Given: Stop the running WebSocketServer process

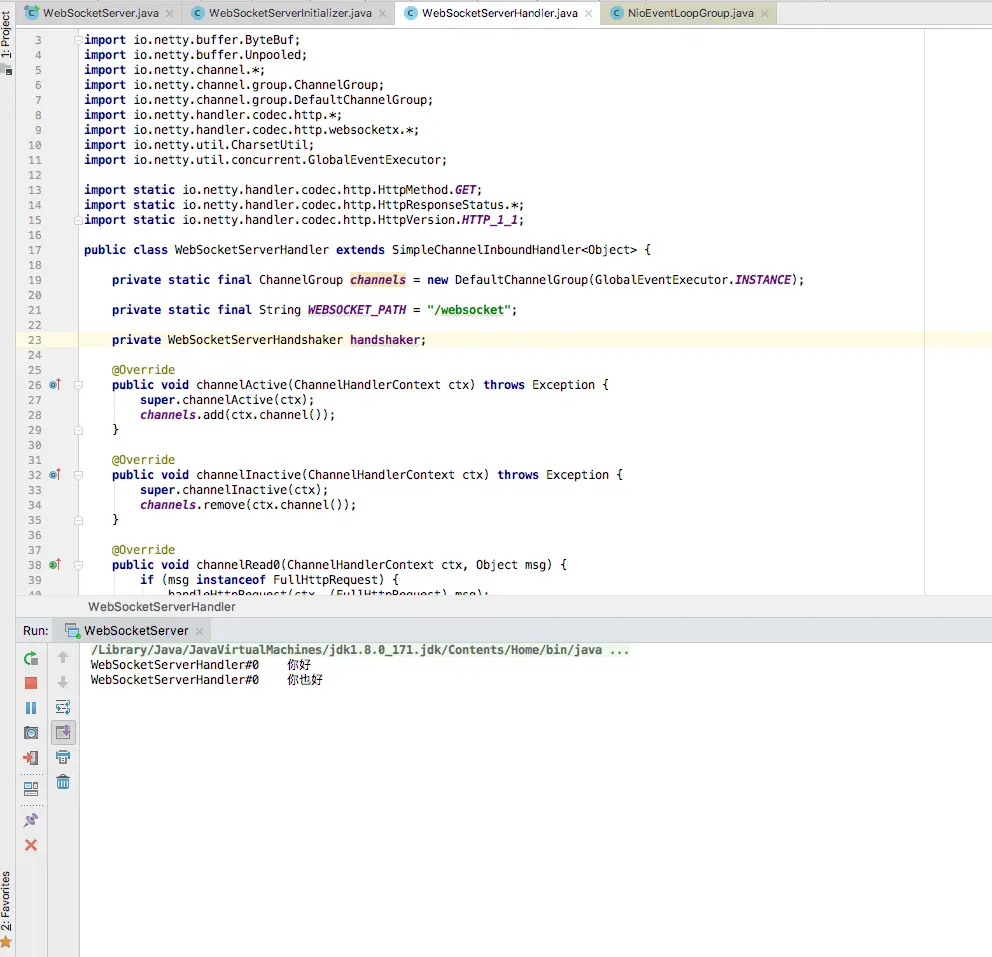Looking at the screenshot, I should pyautogui.click(x=31, y=683).
